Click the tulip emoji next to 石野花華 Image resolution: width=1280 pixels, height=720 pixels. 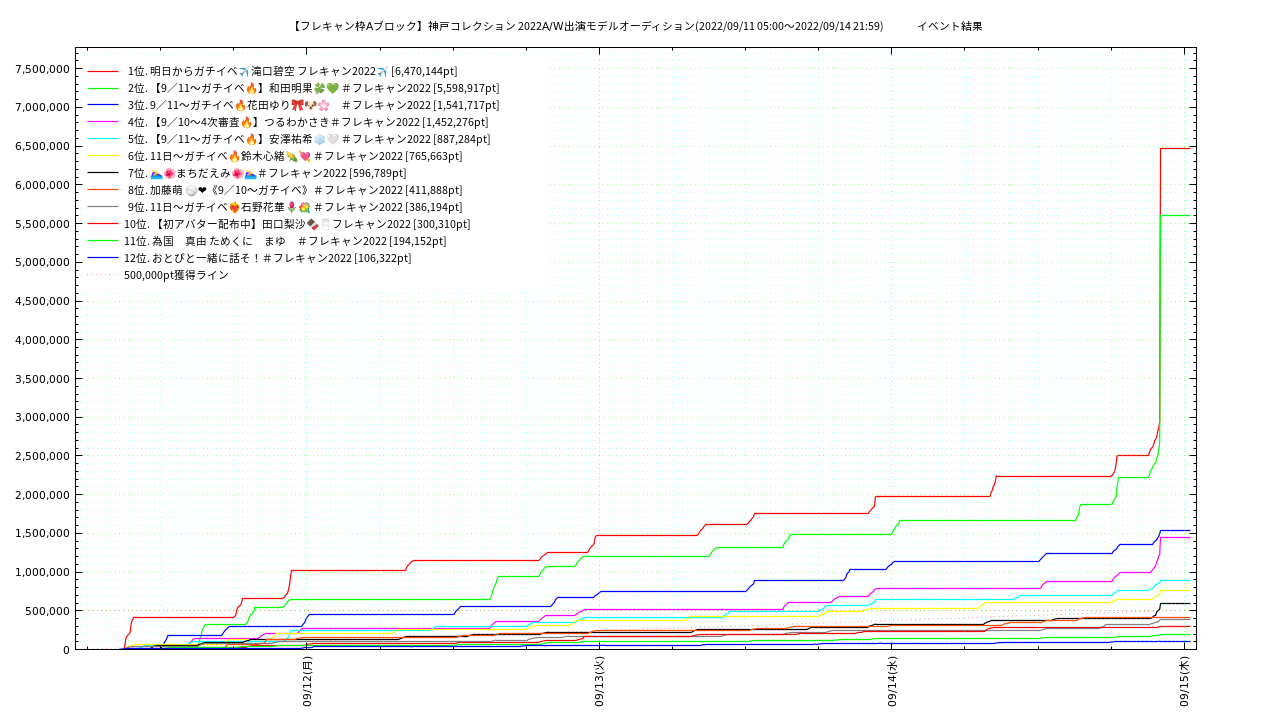291,207
